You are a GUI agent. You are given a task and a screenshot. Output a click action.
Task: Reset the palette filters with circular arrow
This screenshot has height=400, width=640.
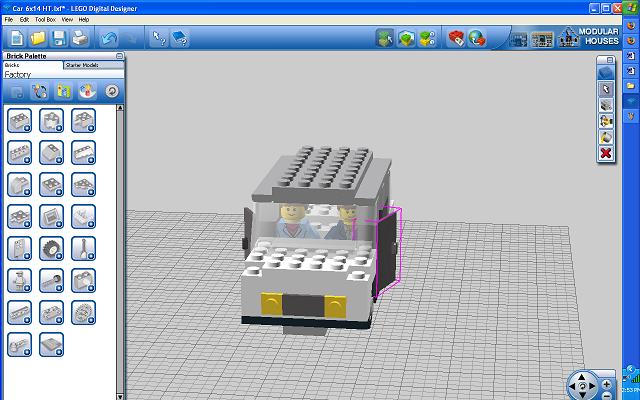point(112,91)
